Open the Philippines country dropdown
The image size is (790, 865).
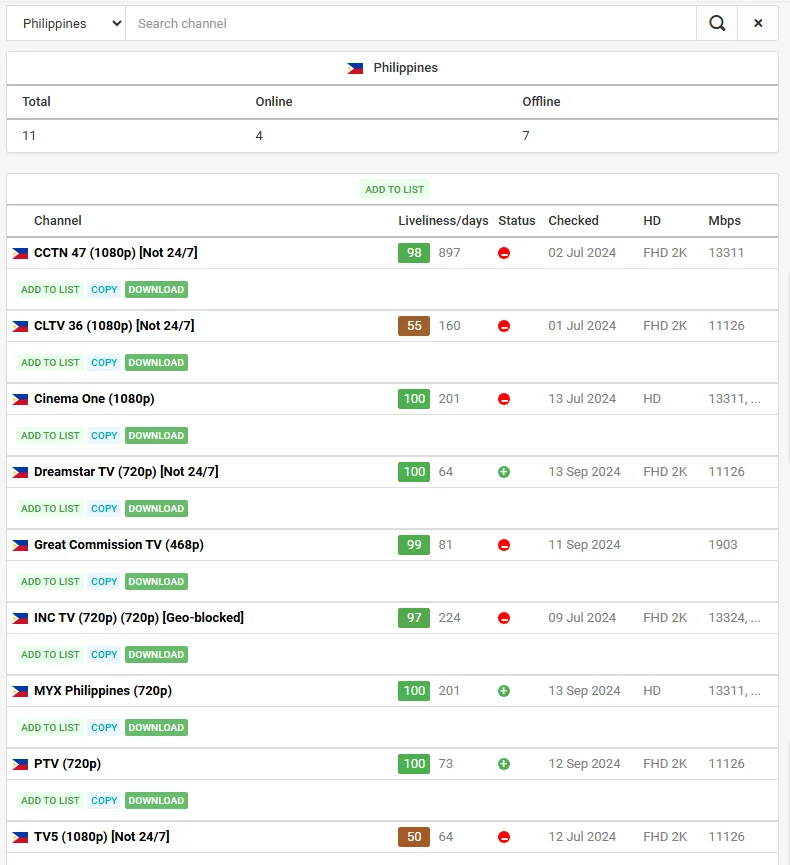point(66,23)
